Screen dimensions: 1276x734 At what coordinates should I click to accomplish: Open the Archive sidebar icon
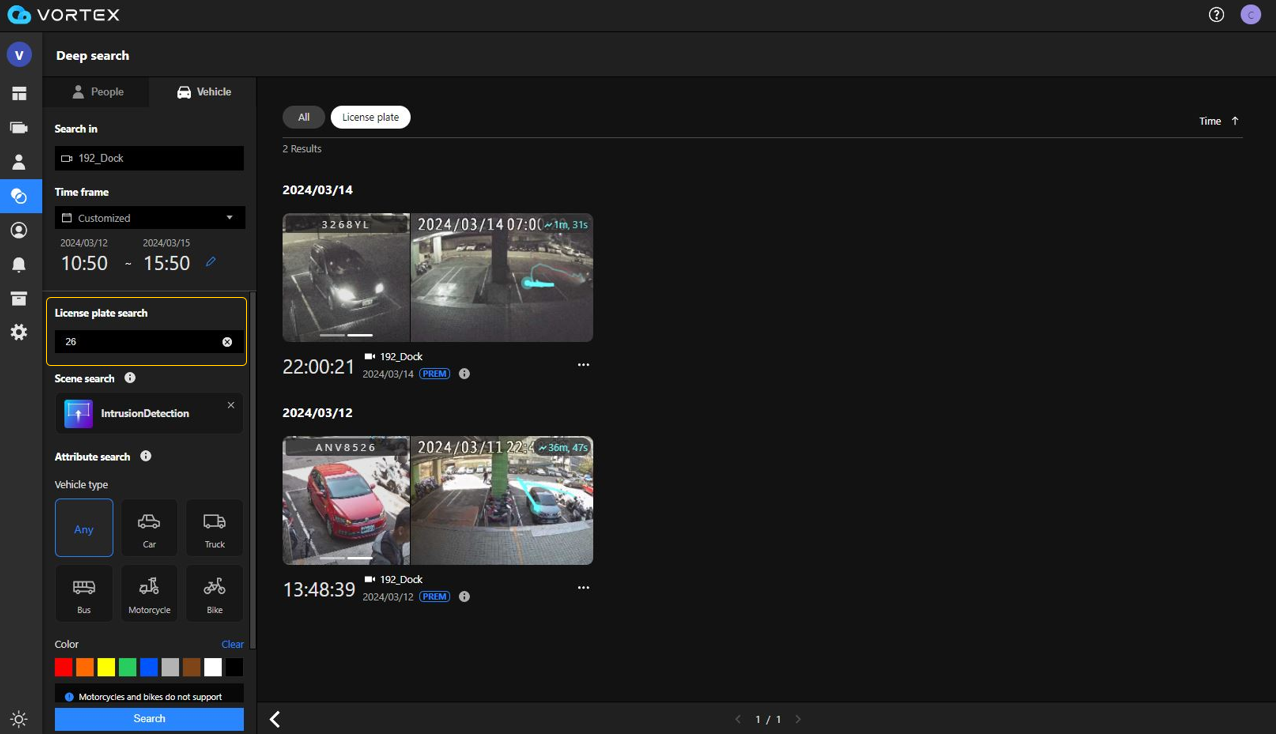[19, 298]
